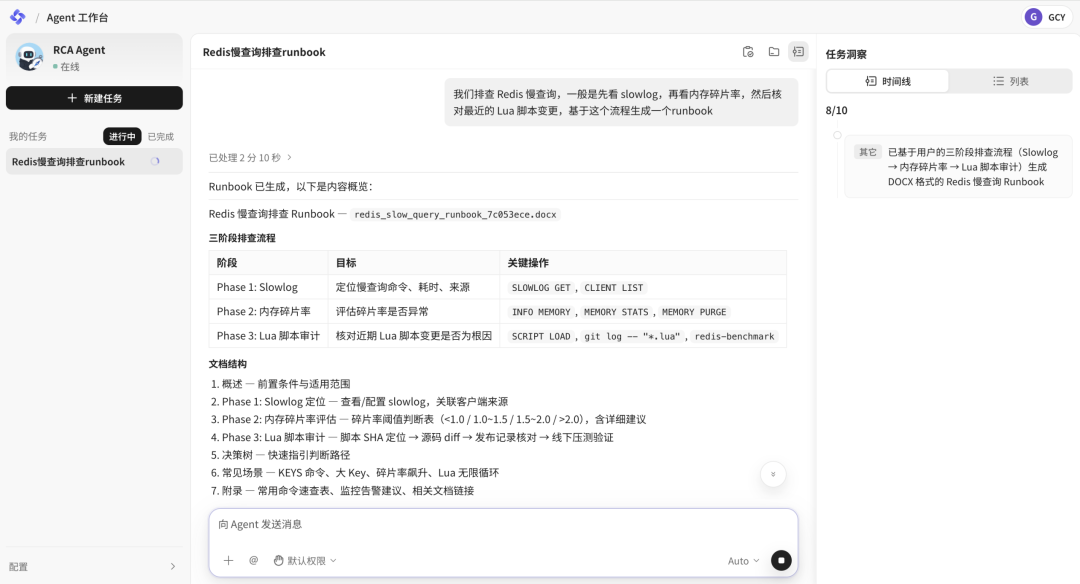This screenshot has width=1080, height=584.
Task: Jump to bottom with the double-chevron button
Action: tap(773, 474)
